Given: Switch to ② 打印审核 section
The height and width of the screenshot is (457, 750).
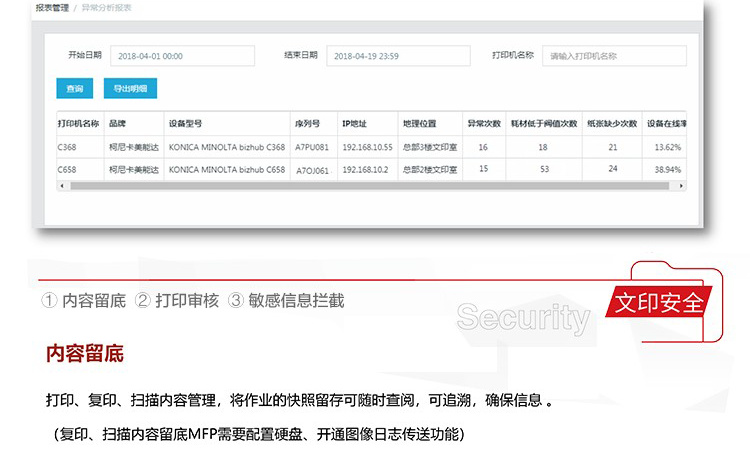Looking at the screenshot, I should pyautogui.click(x=177, y=300).
